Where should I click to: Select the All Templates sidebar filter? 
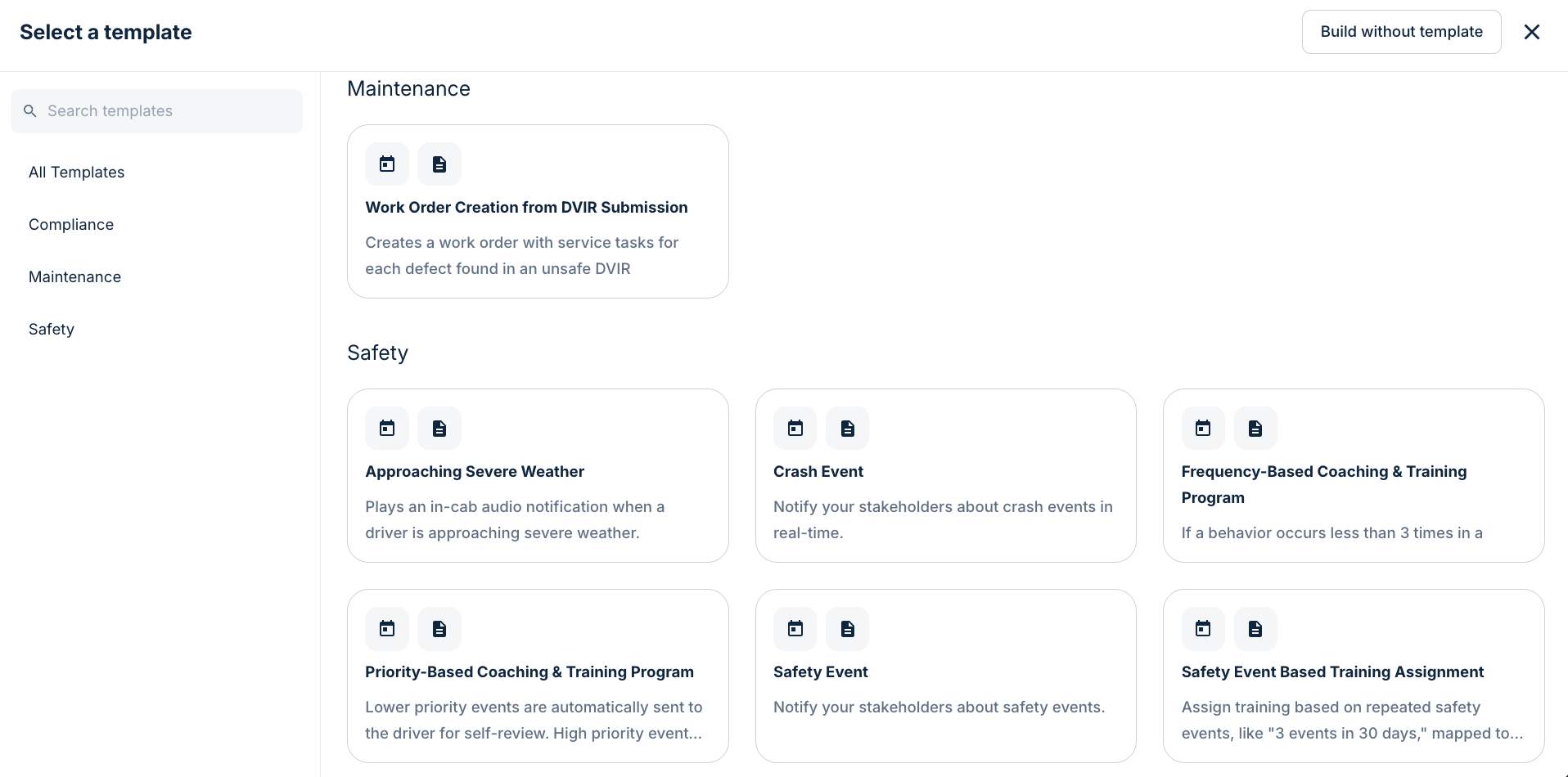[x=76, y=172]
